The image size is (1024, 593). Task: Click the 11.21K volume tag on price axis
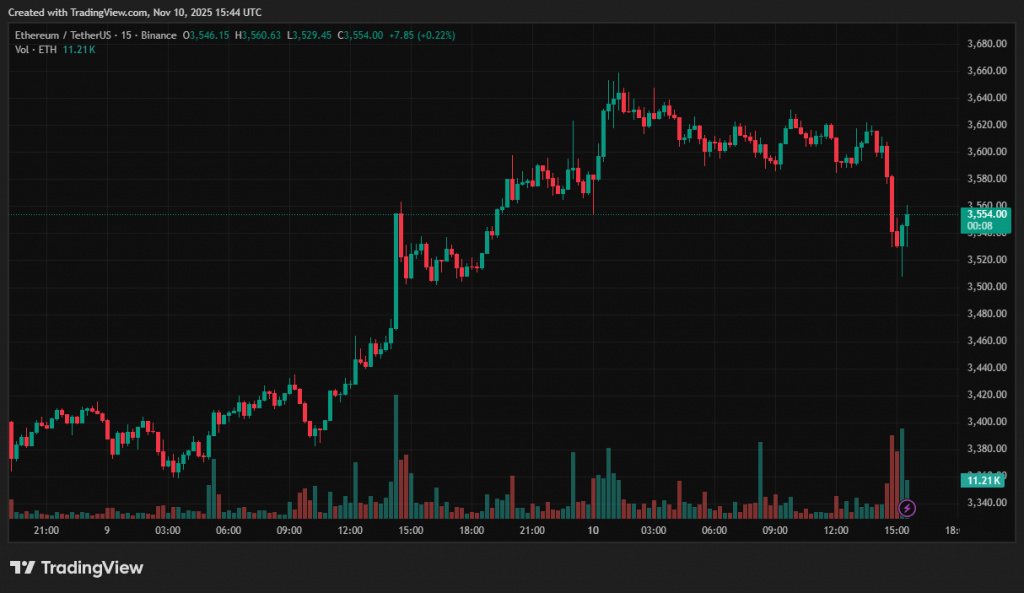pos(986,481)
